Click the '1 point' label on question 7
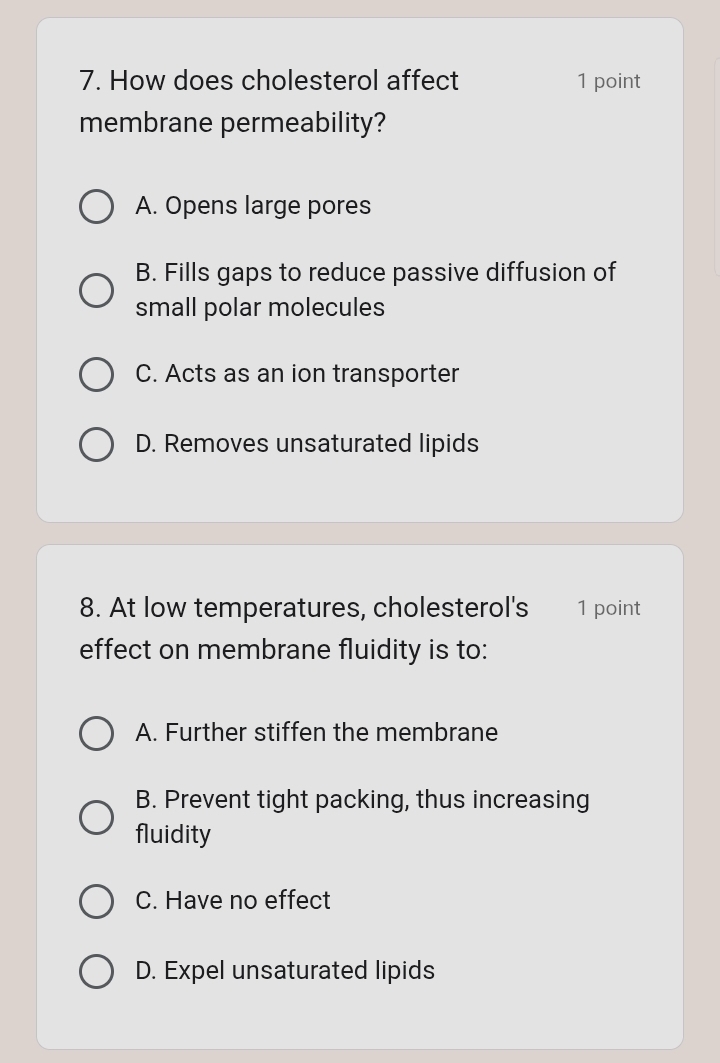Screen dimensions: 720x1063 (x=608, y=82)
